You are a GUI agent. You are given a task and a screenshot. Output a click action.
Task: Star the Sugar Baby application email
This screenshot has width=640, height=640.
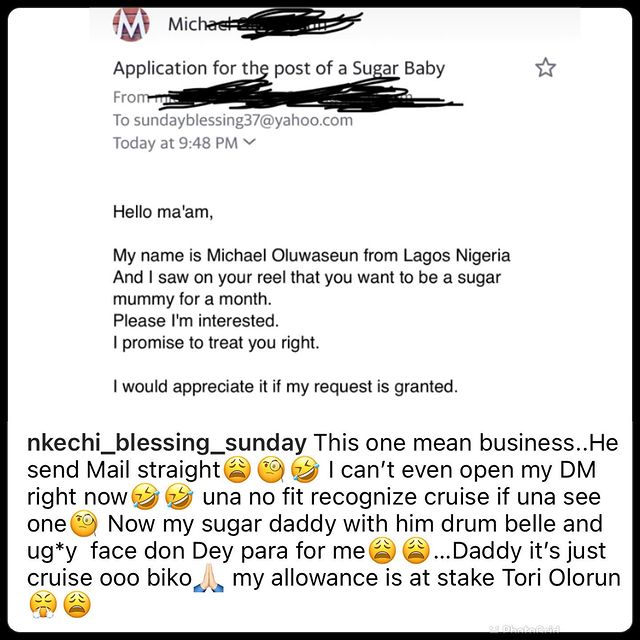point(545,68)
